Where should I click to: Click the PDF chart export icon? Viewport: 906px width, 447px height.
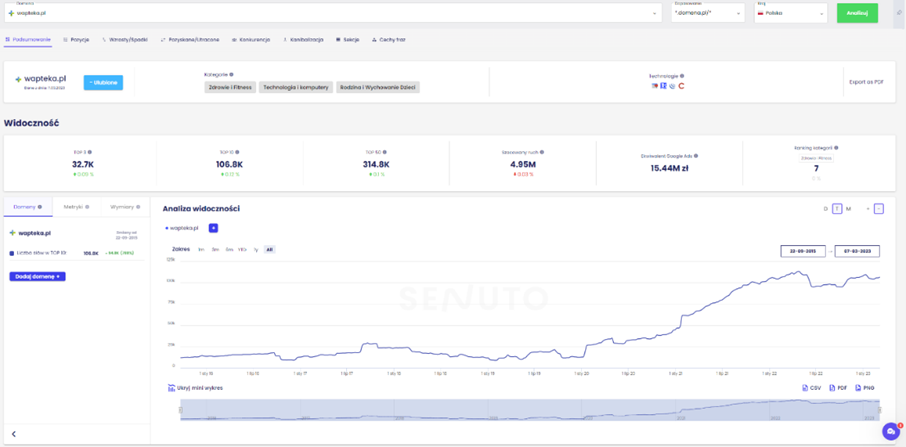pyautogui.click(x=839, y=388)
